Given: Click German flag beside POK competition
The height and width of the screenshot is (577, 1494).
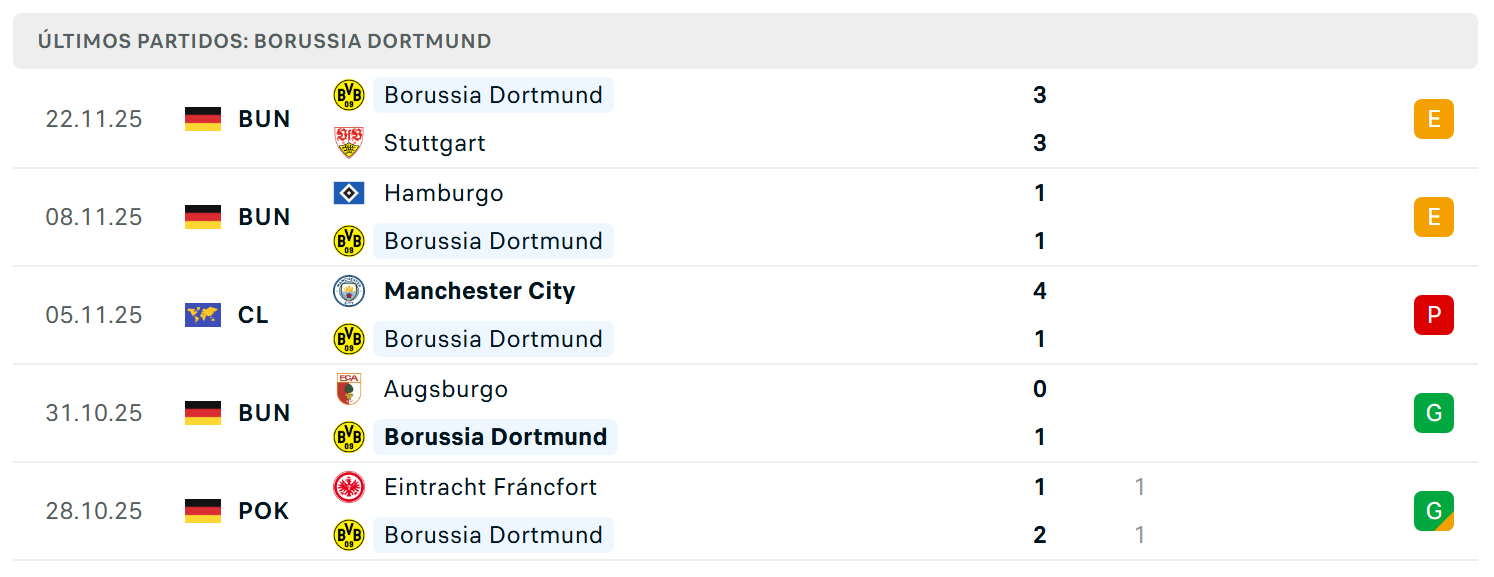Looking at the screenshot, I should pos(203,511).
